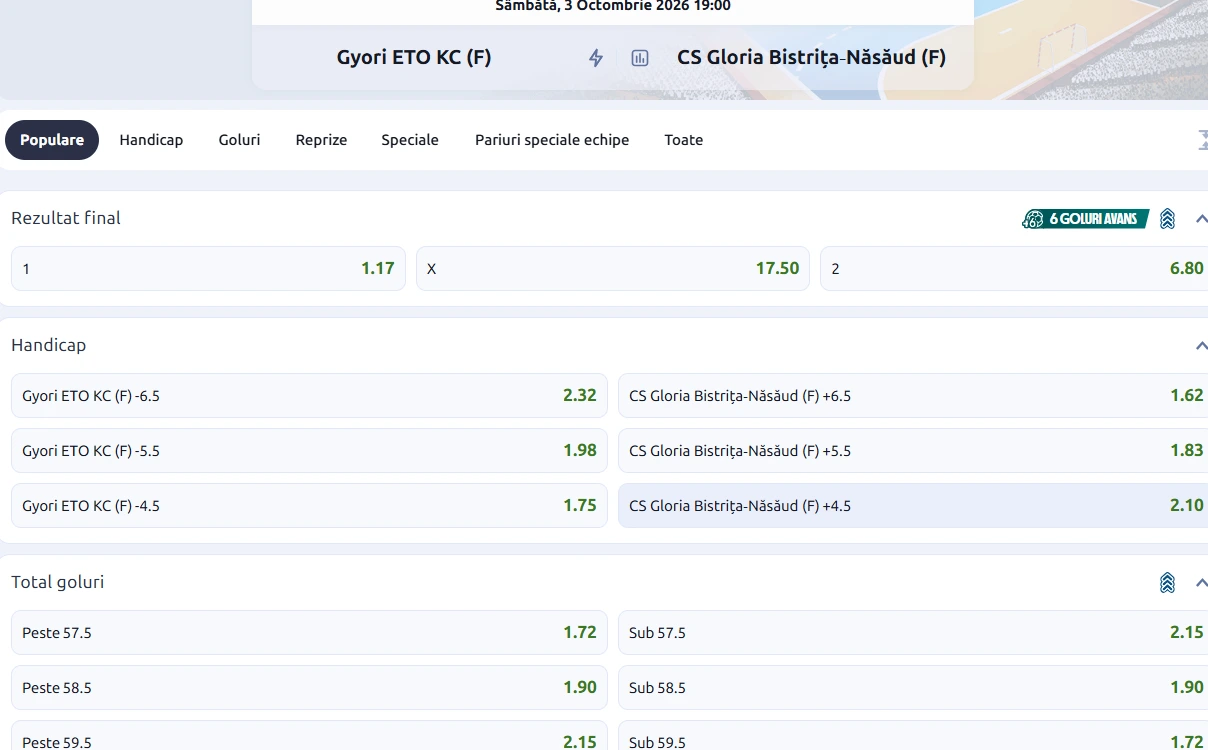This screenshot has height=750, width=1208.
Task: Click the match date Sâmbătă, 3 Octombrie 2026
Action: click(613, 6)
